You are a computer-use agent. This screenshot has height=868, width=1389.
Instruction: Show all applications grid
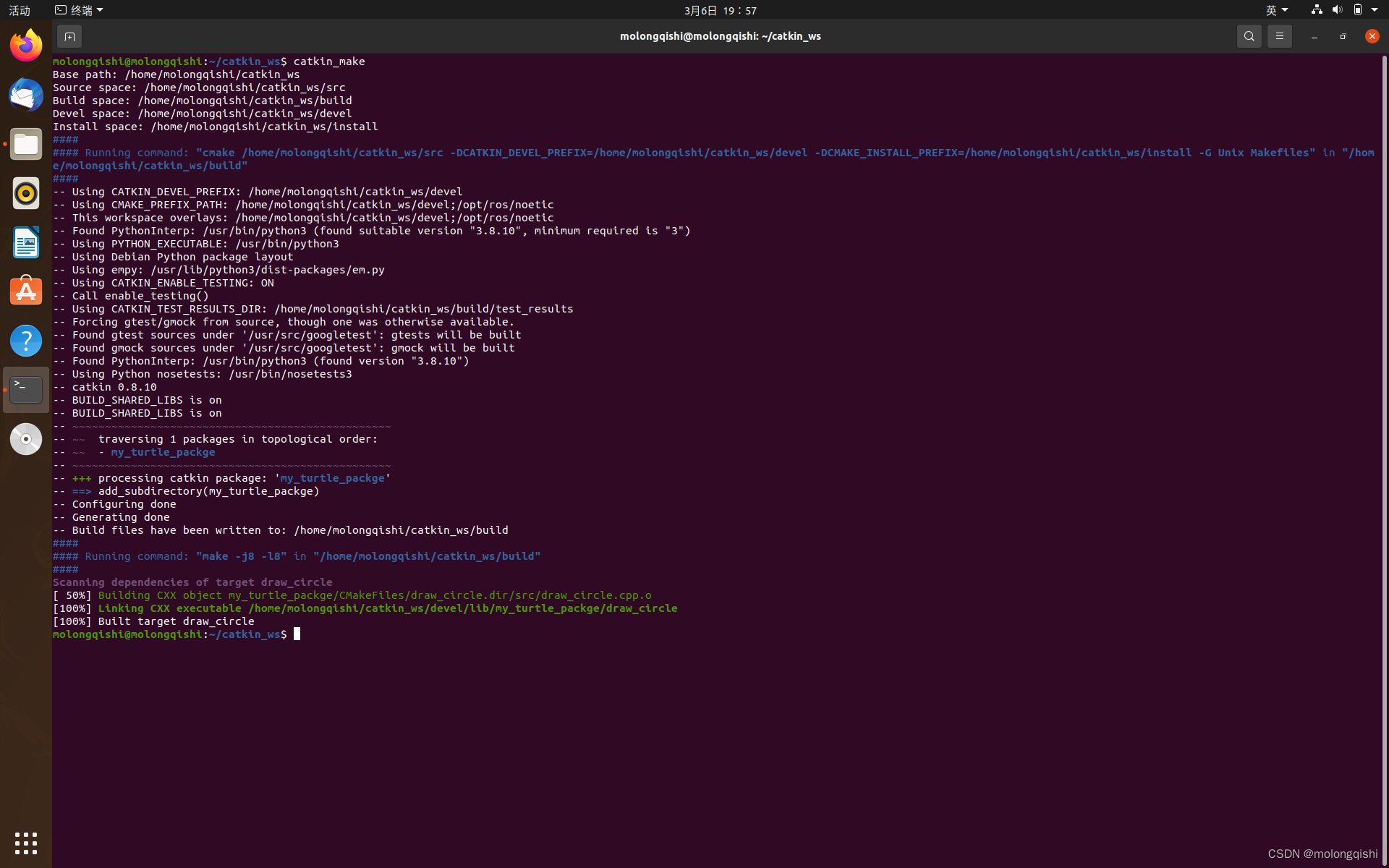coord(26,843)
